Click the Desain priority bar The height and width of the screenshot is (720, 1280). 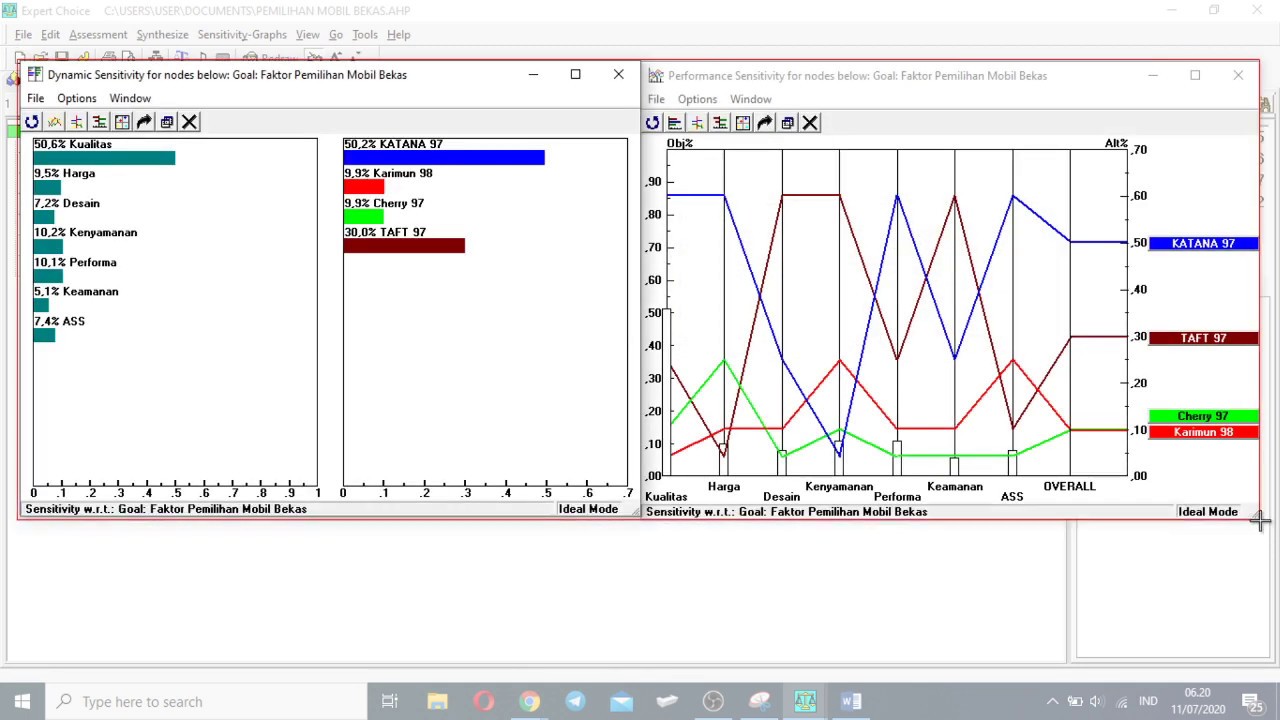click(x=43, y=217)
